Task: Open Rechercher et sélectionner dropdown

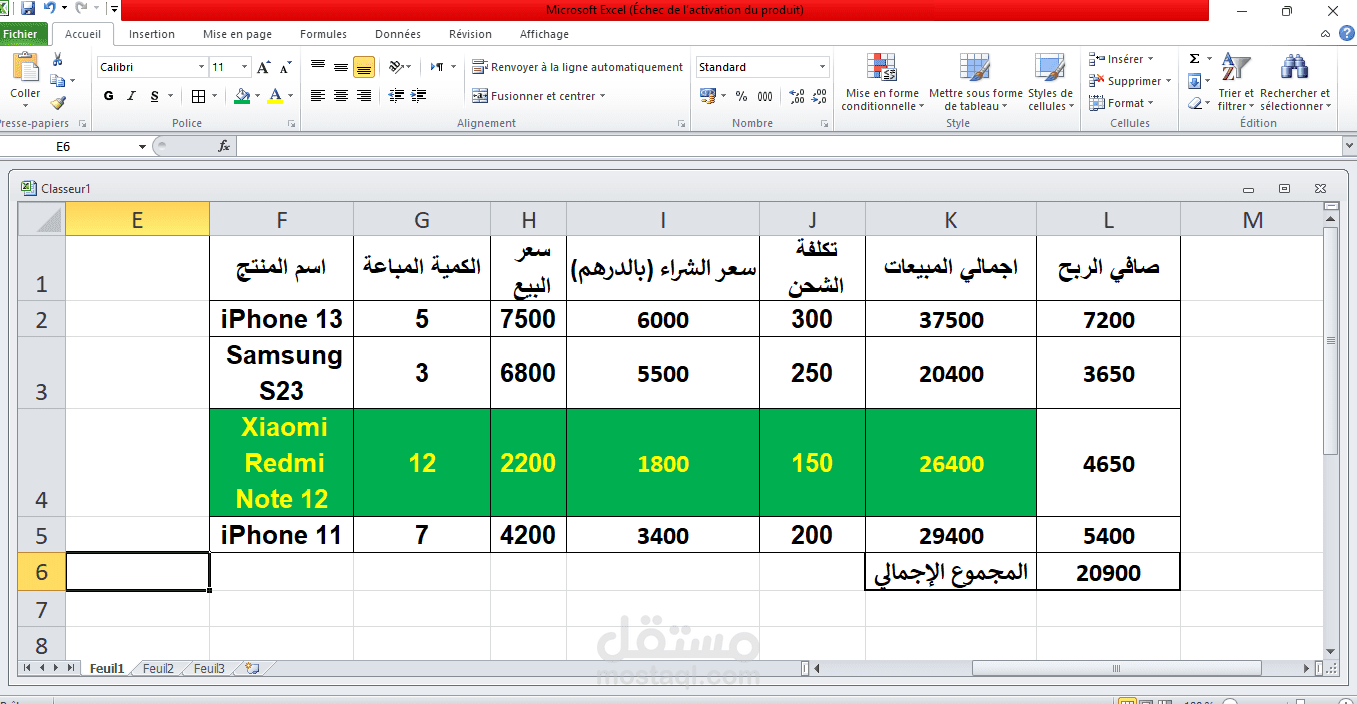Action: 1296,82
